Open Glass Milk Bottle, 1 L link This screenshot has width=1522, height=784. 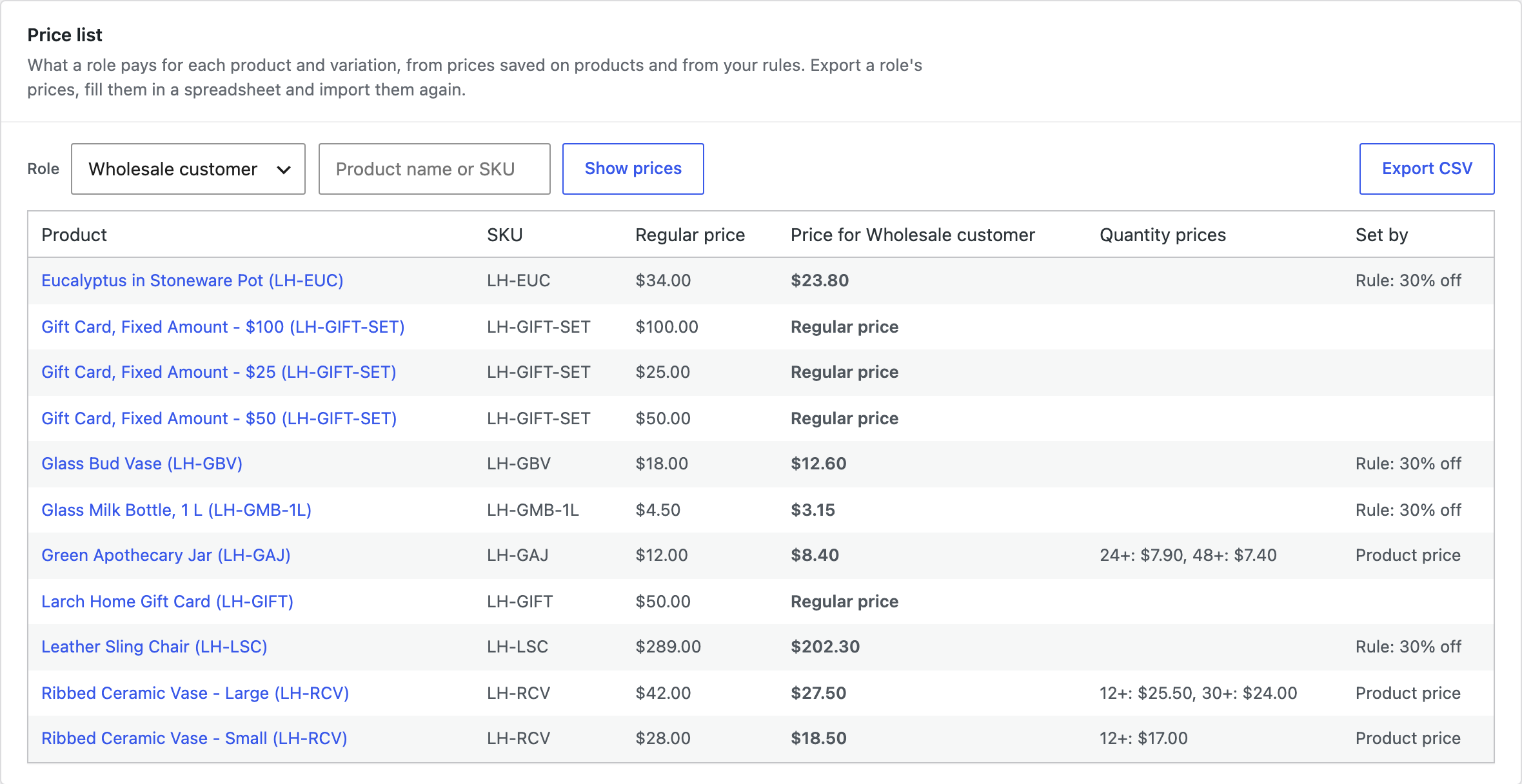pos(176,510)
